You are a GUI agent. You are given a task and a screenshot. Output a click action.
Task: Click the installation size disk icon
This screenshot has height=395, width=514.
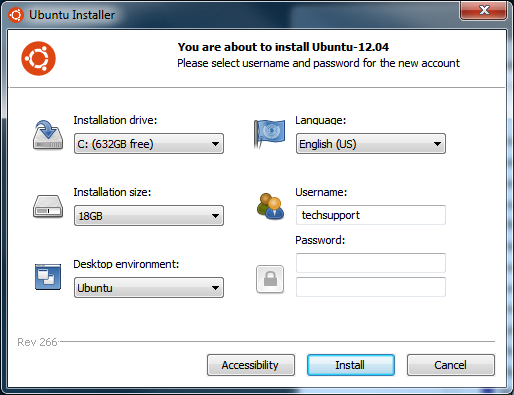point(48,207)
